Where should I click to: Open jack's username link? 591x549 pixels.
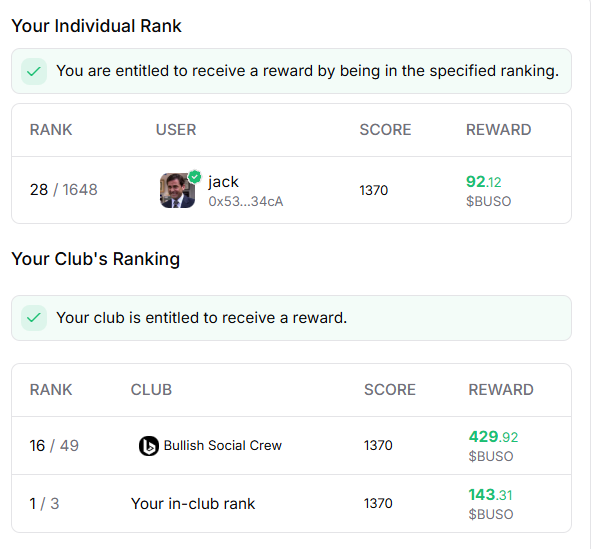click(224, 182)
